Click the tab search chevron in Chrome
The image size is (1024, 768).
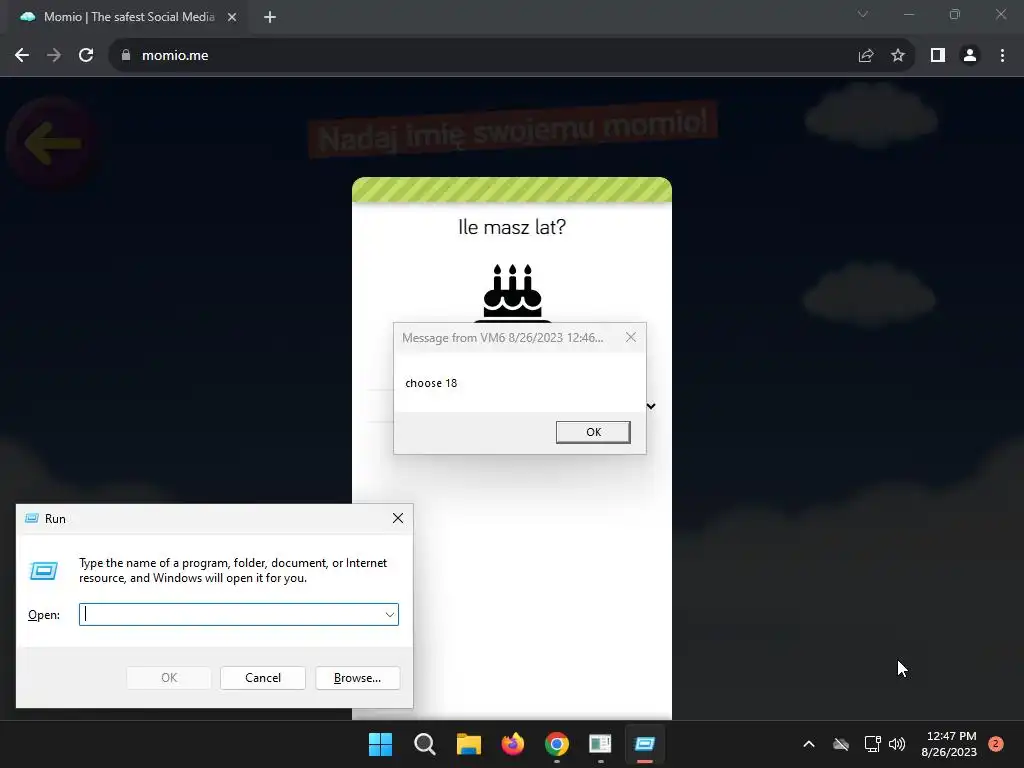tap(863, 14)
